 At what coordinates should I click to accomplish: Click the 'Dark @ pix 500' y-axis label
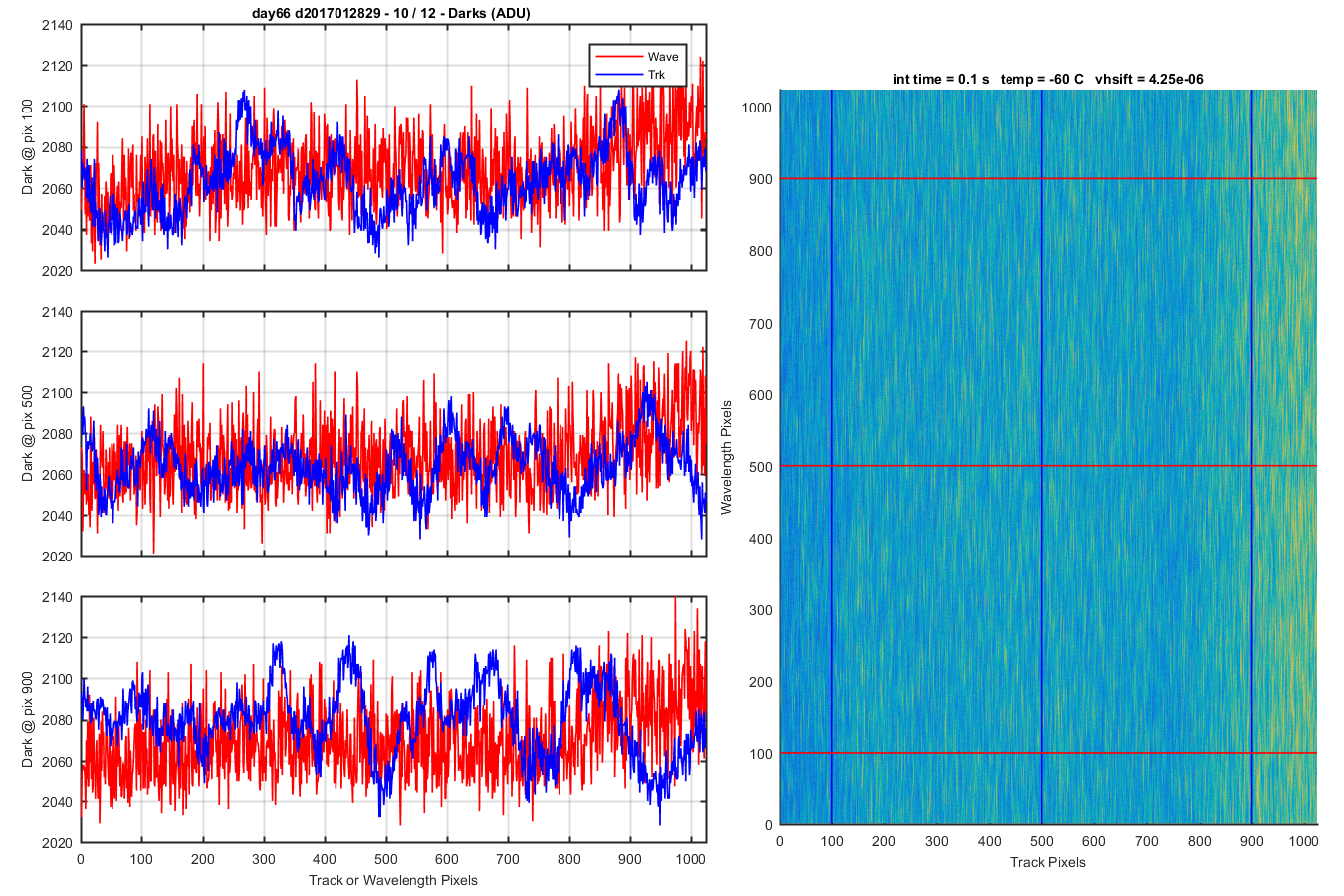click(x=28, y=434)
